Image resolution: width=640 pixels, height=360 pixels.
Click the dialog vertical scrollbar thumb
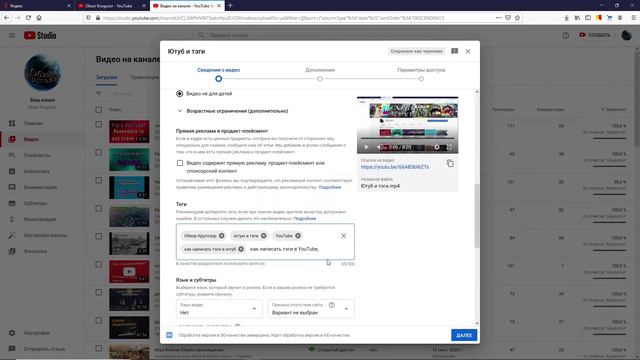pyautogui.click(x=476, y=216)
